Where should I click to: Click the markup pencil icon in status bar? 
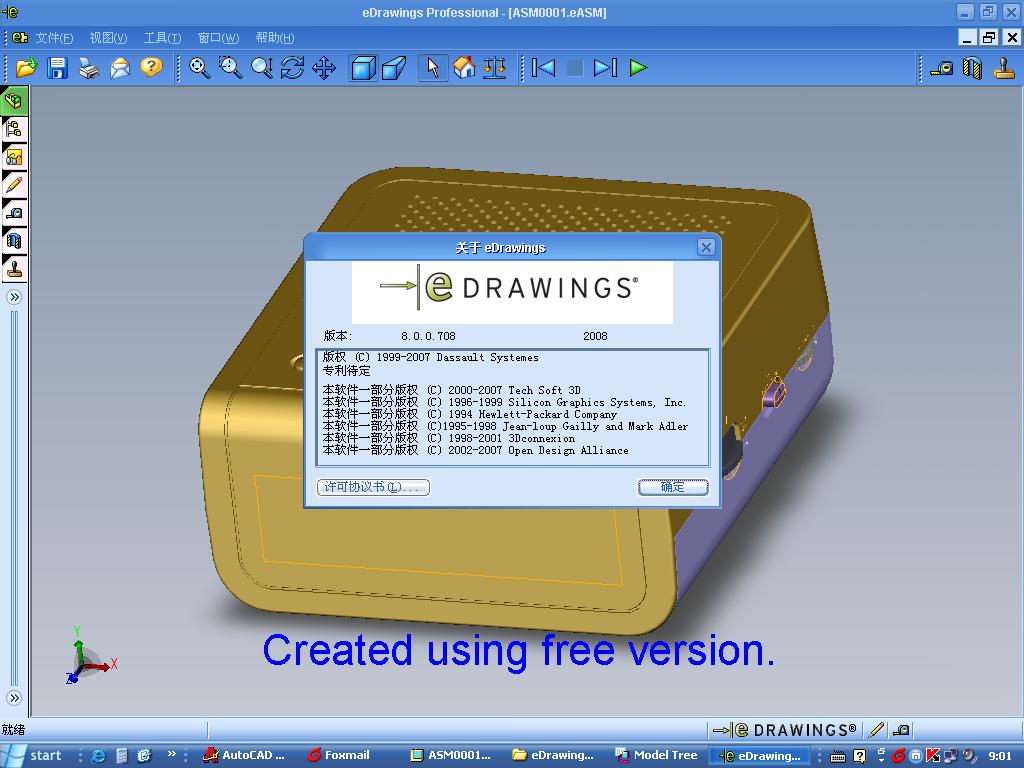tap(877, 730)
